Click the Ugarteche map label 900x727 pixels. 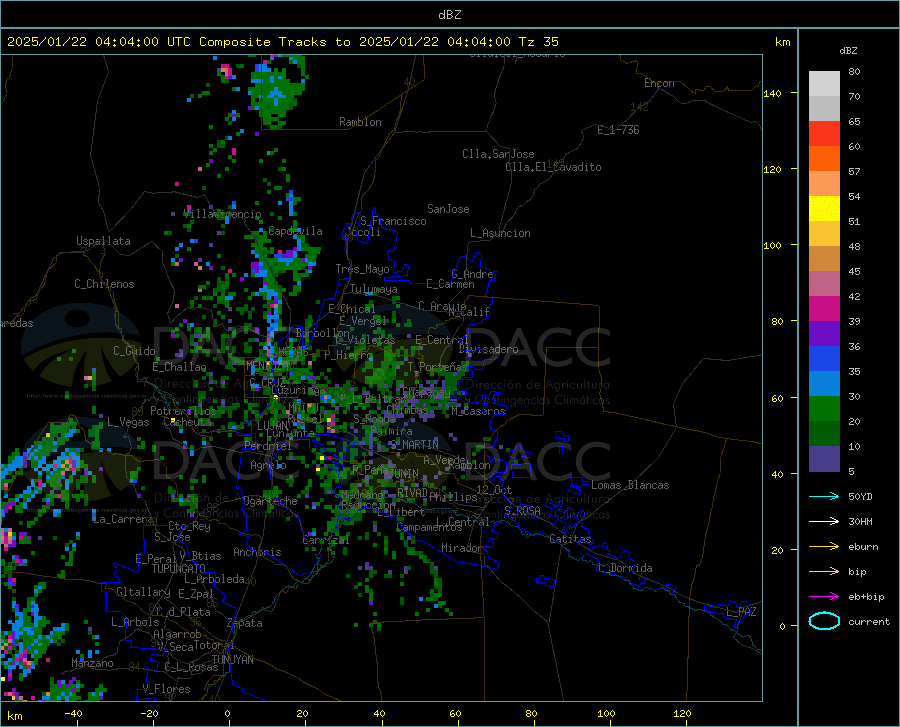(x=270, y=501)
